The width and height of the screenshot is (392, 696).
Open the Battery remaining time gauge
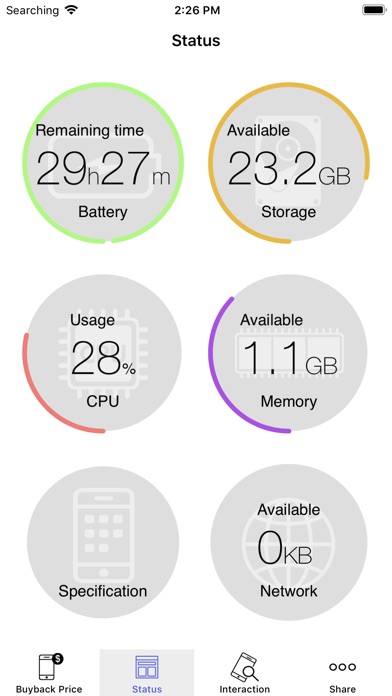(x=103, y=163)
